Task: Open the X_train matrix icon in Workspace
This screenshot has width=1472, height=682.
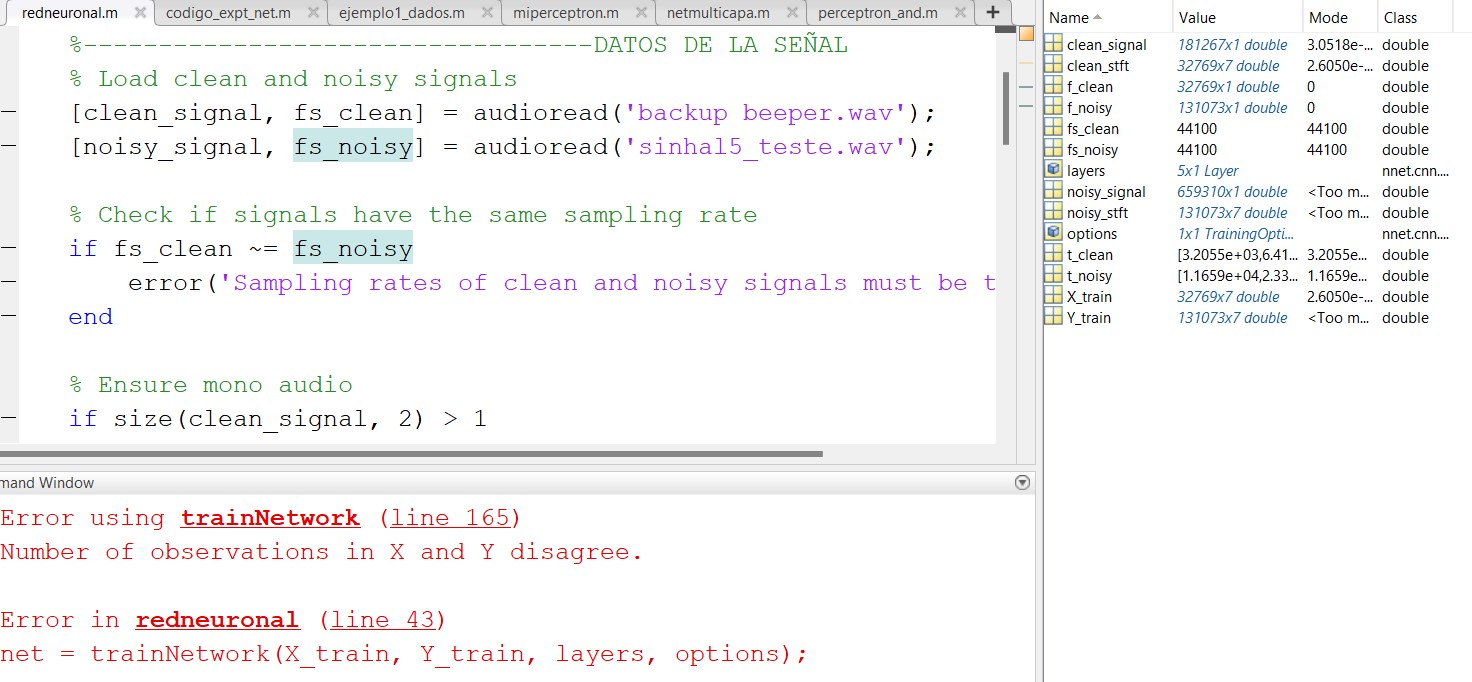Action: 1055,296
